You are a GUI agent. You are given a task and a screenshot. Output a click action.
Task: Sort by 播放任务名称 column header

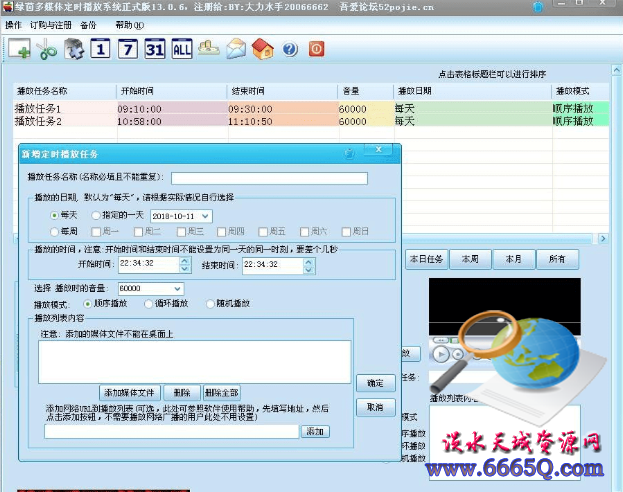tap(65, 91)
